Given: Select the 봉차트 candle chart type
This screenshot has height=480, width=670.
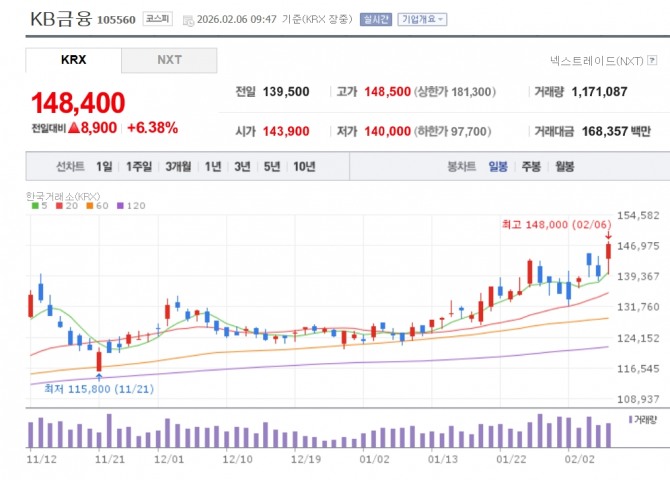Looking at the screenshot, I should click(x=461, y=167).
